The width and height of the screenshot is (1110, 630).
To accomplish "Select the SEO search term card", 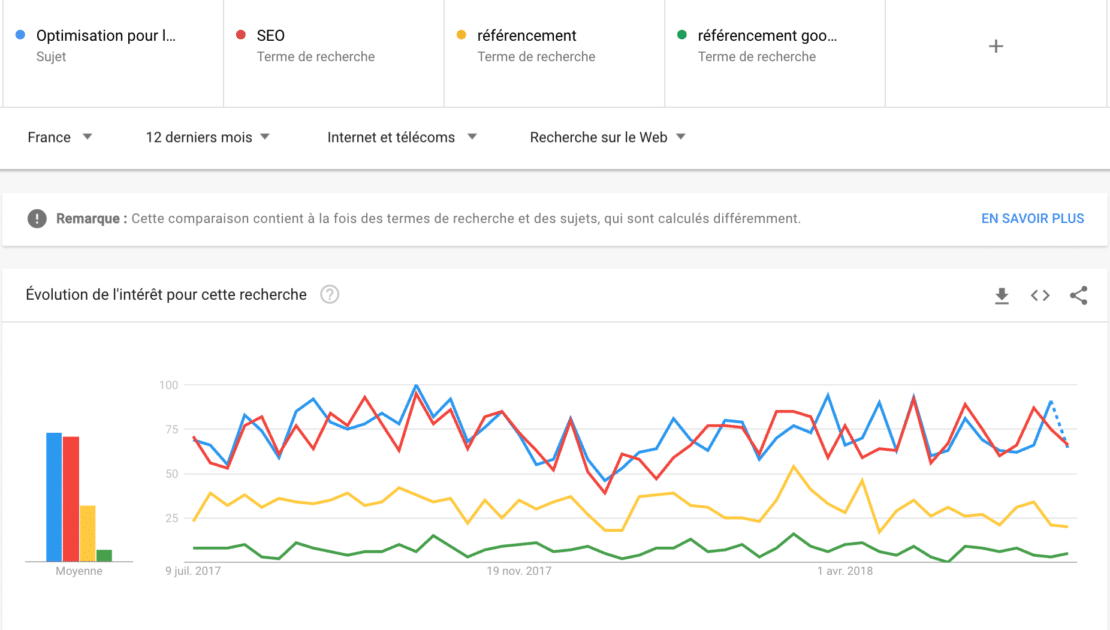I will tap(333, 46).
